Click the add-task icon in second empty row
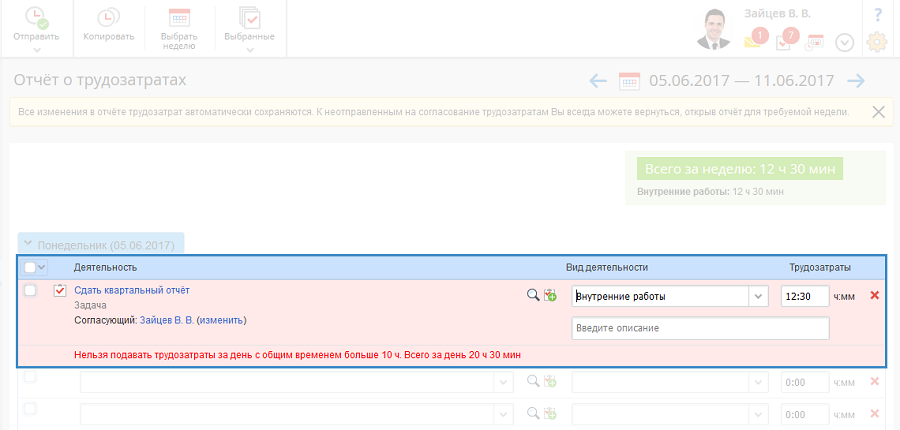 550,413
